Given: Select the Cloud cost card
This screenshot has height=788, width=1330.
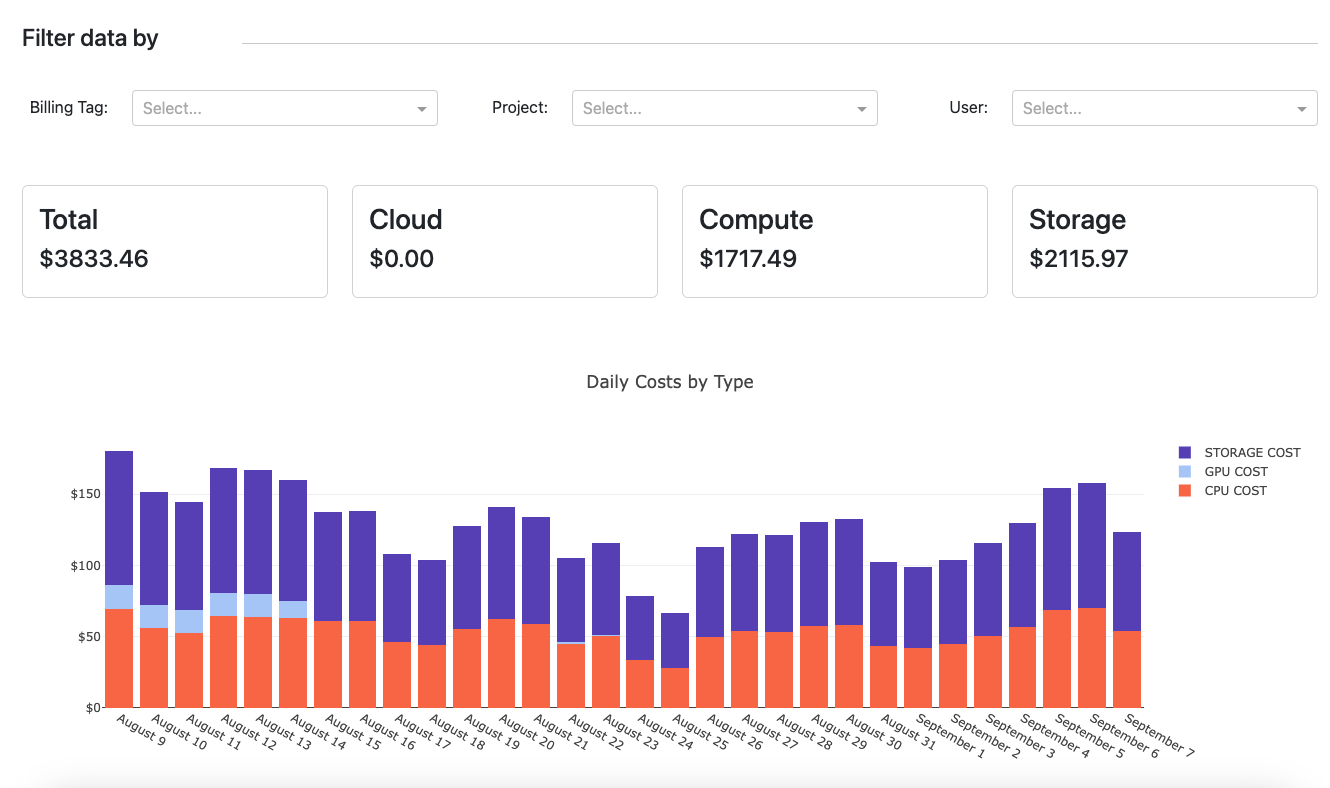Looking at the screenshot, I should point(505,241).
